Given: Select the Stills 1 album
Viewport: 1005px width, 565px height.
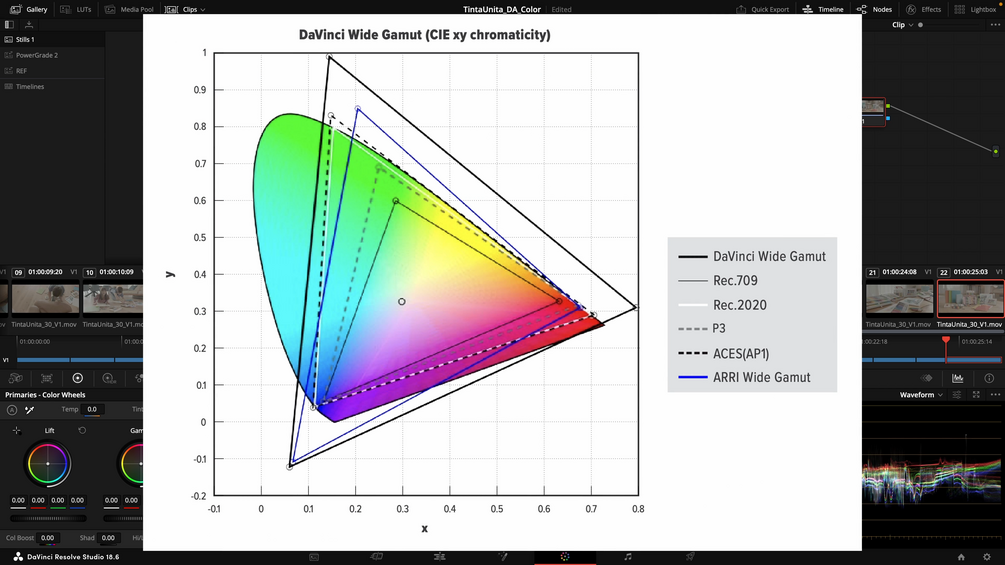Looking at the screenshot, I should click(52, 39).
